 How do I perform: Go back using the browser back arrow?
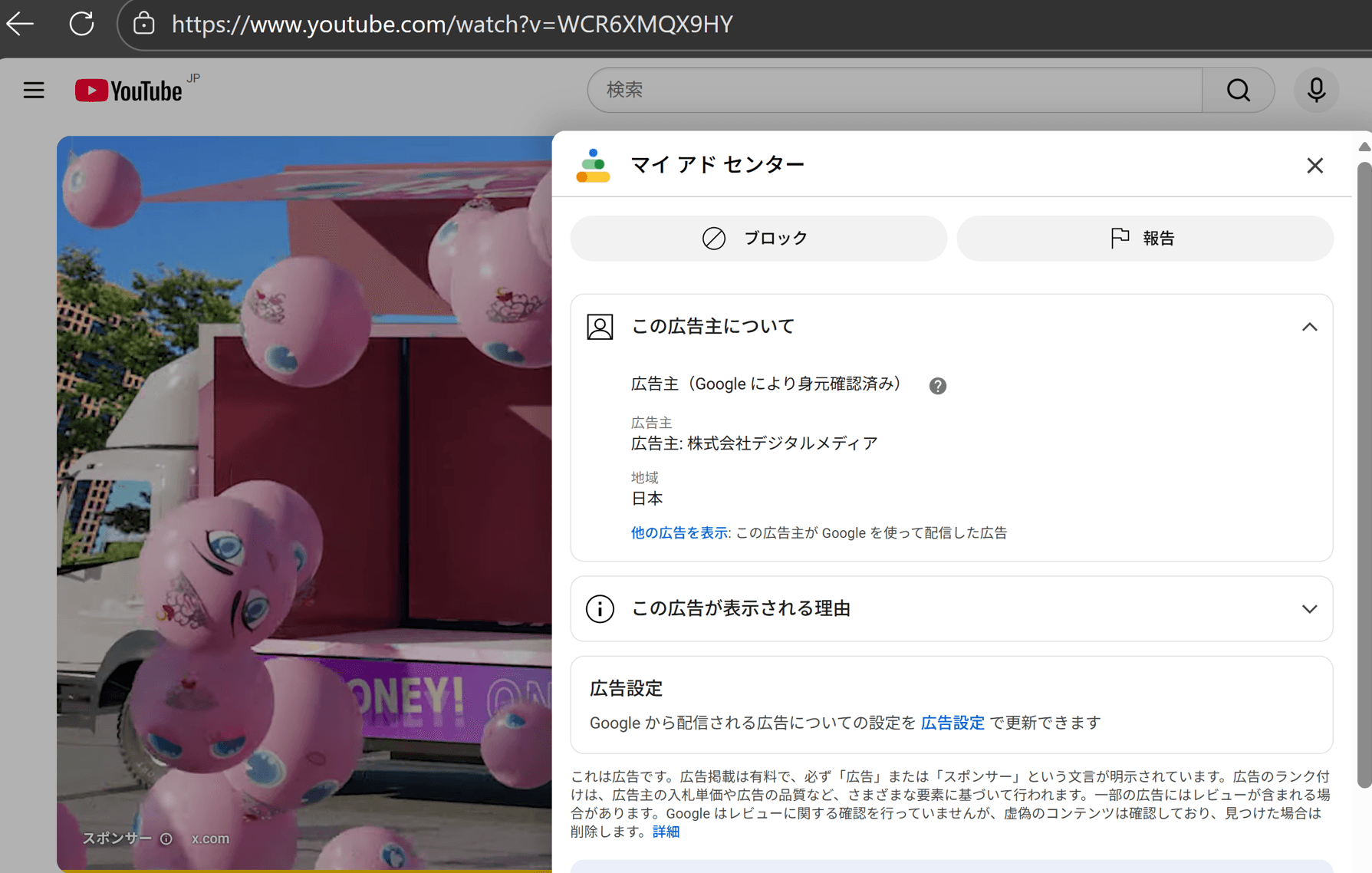[x=21, y=24]
